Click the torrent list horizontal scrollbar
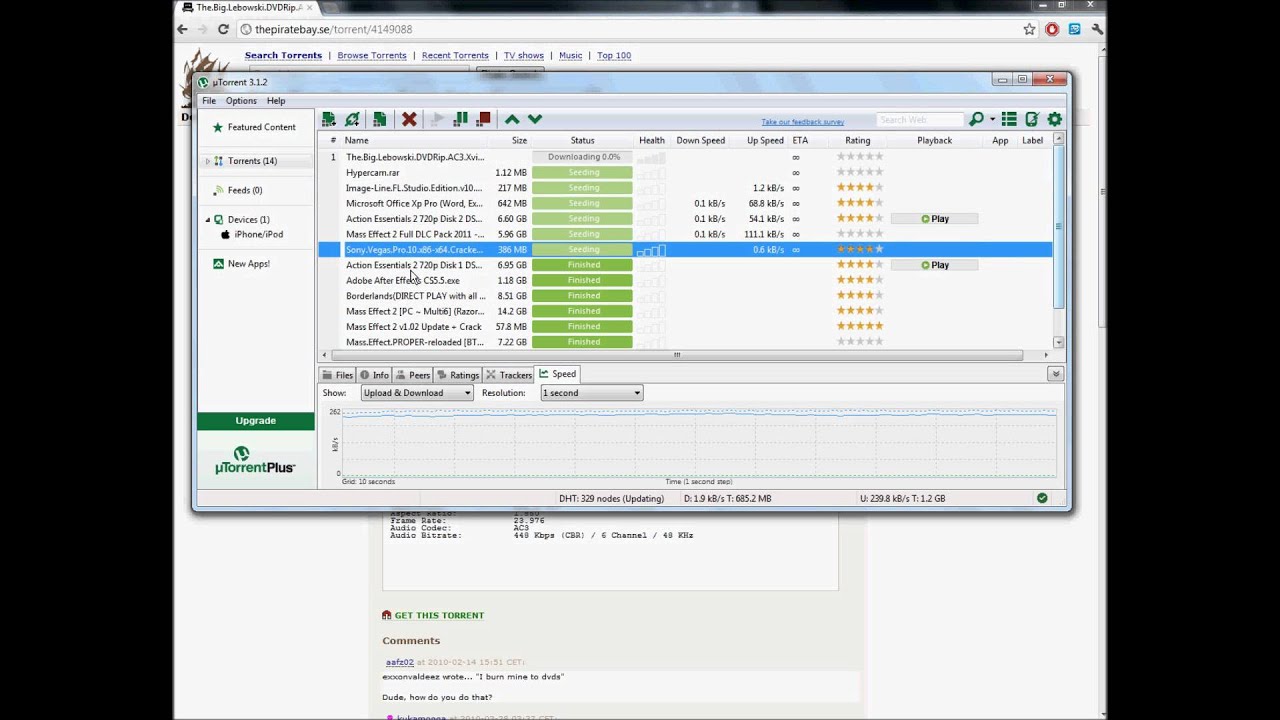1280x720 pixels. (x=677, y=355)
